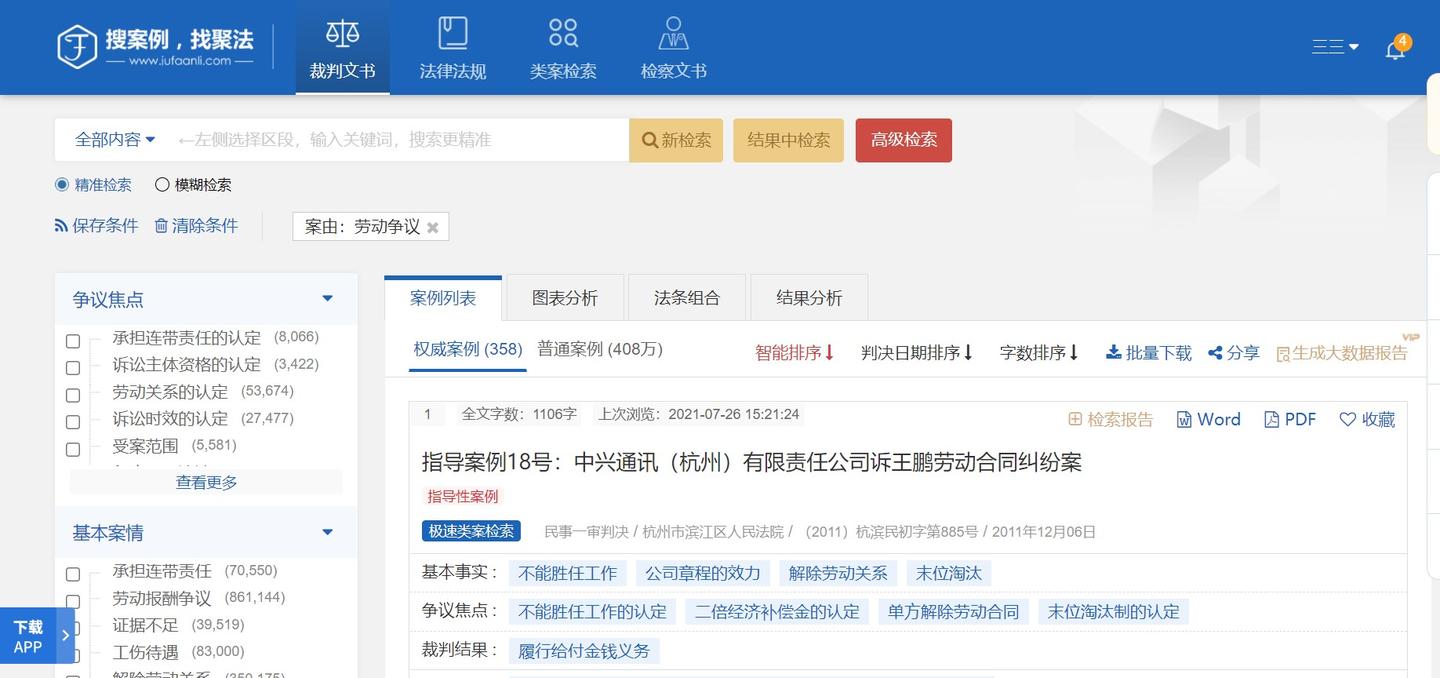
Task: Collapse the 基本案情 filter panel
Action: pos(327,532)
